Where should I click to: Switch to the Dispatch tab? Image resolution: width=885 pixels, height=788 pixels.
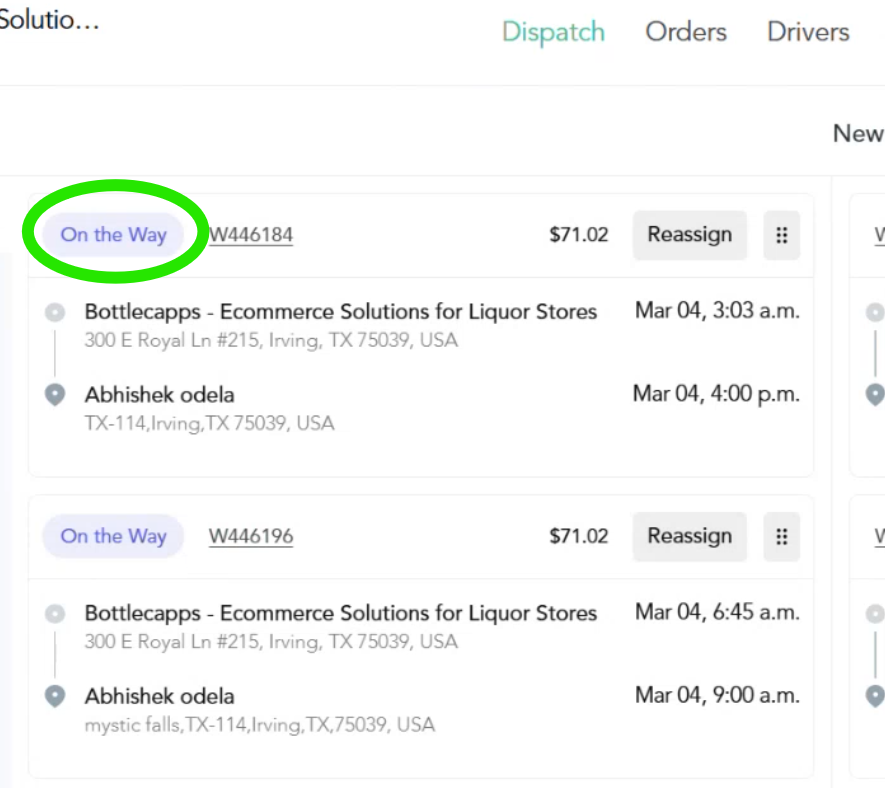(553, 32)
